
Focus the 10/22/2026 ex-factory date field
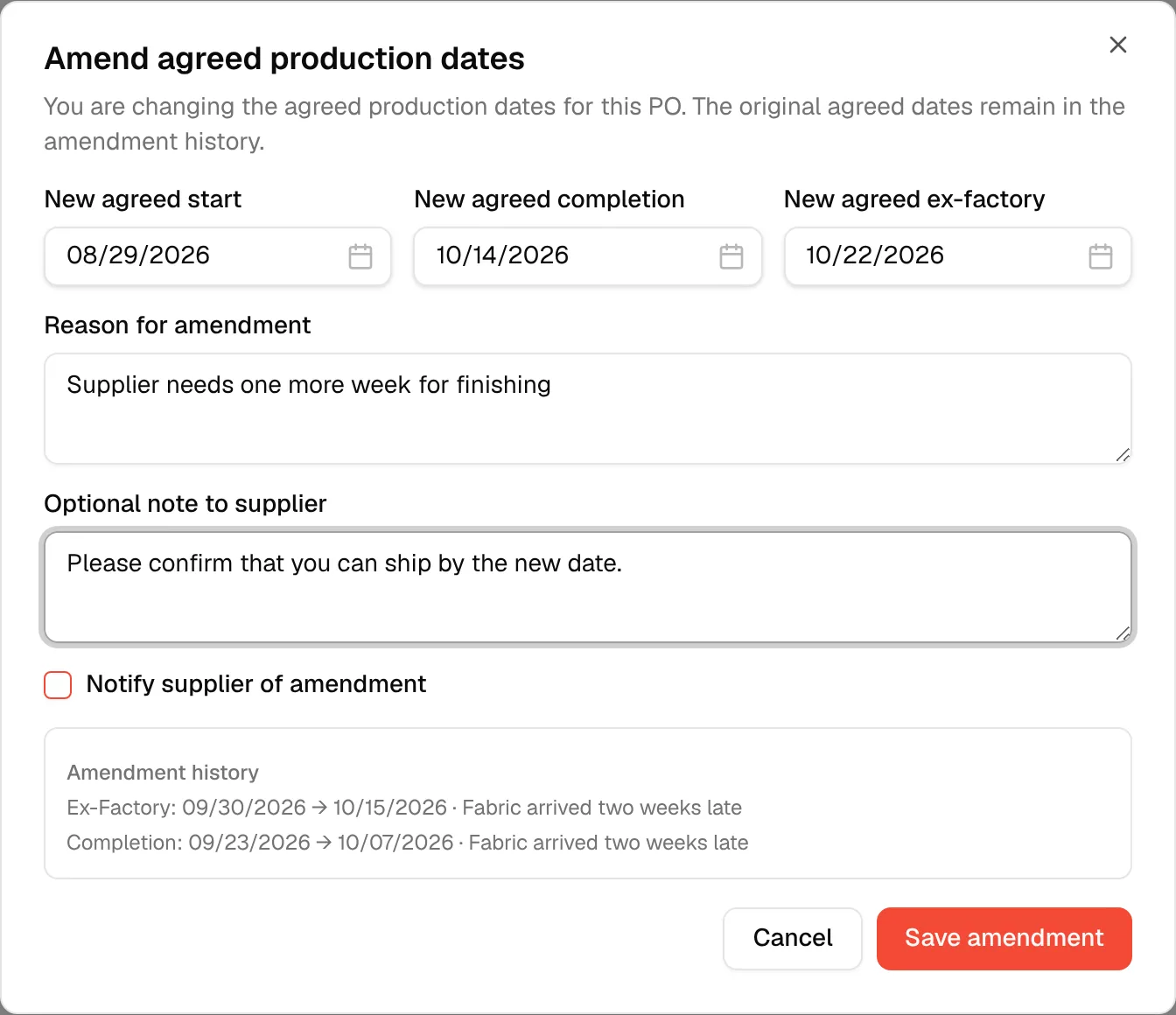(958, 256)
